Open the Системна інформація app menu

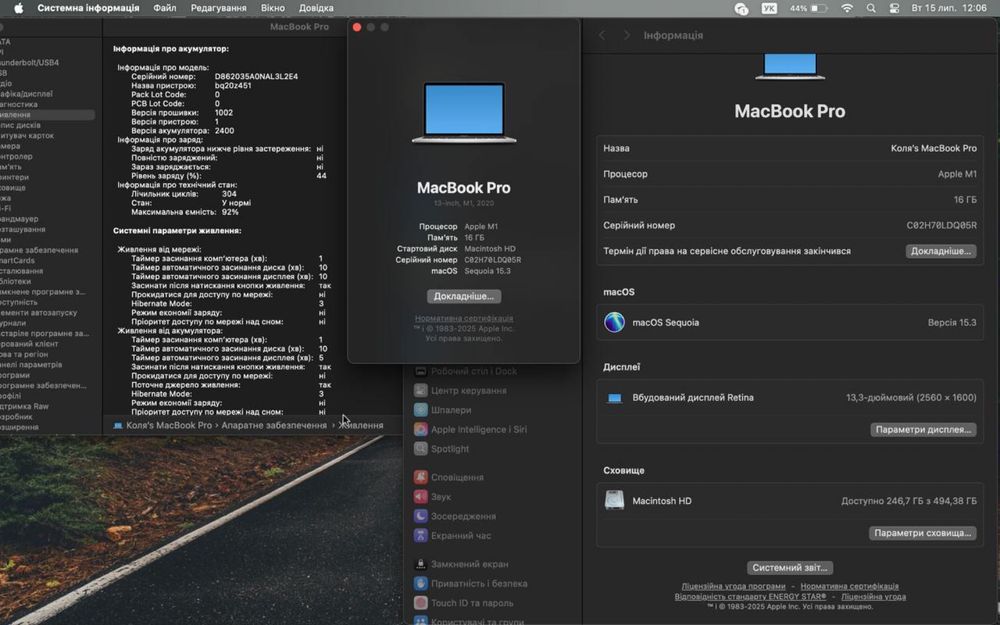[88, 8]
